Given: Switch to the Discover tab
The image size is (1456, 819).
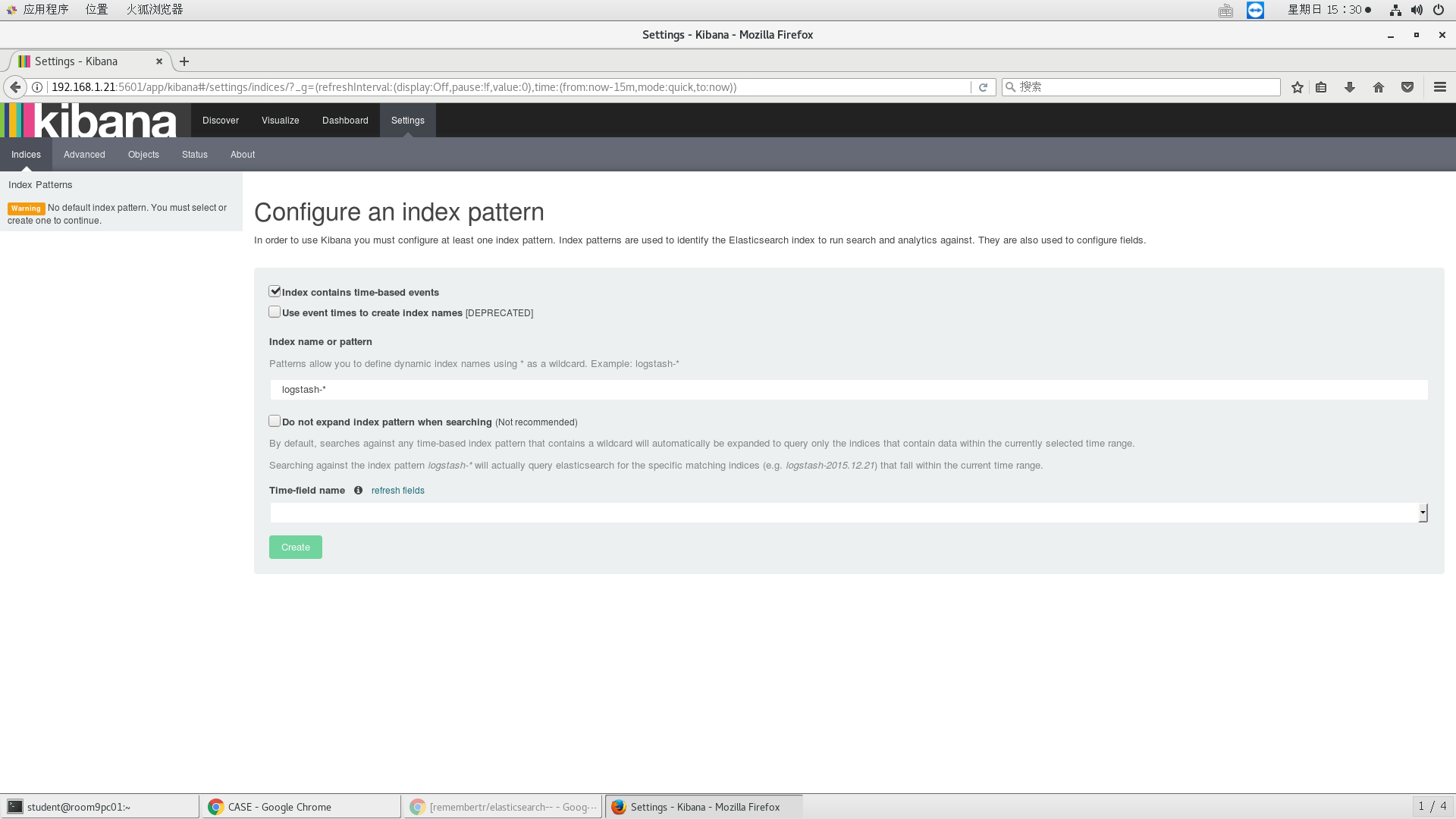Looking at the screenshot, I should [x=220, y=121].
